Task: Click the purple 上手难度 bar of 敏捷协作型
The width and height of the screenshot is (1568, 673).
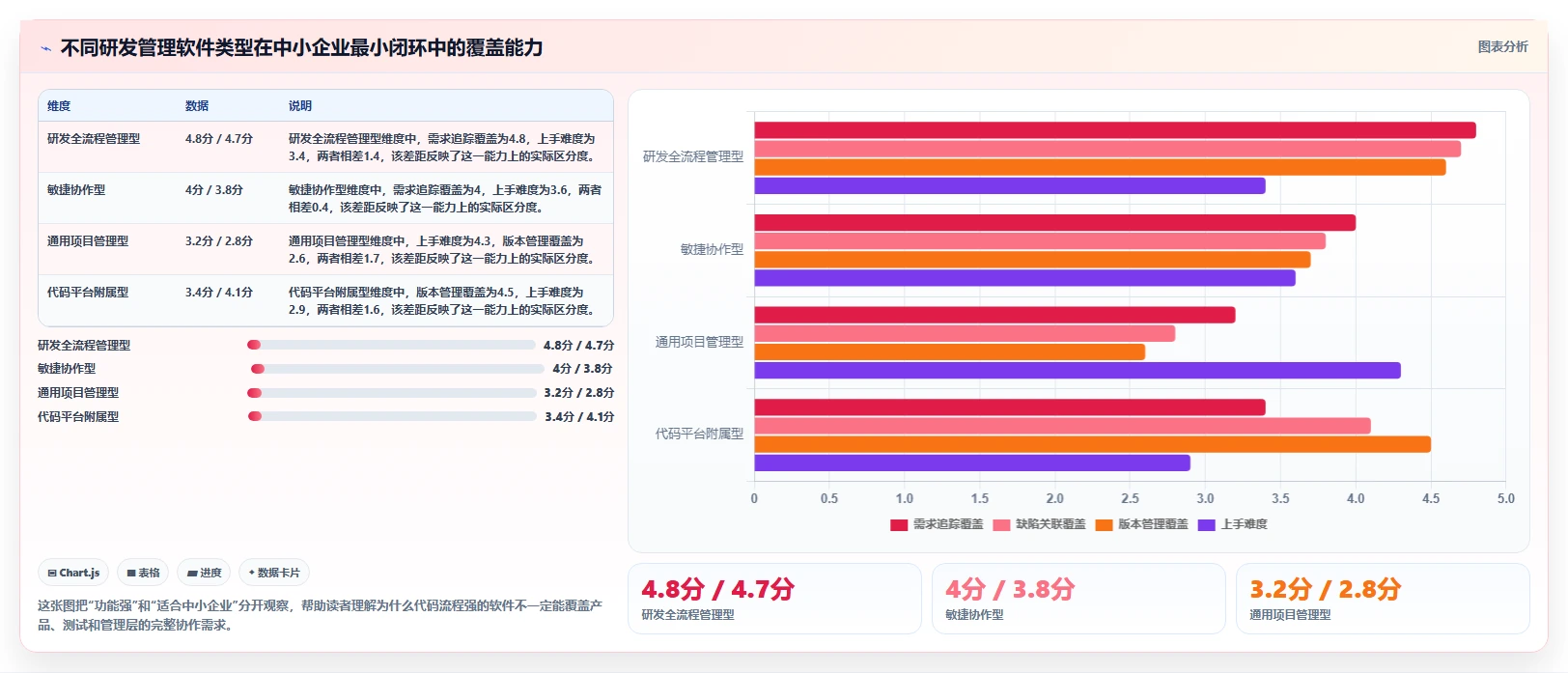Action: tap(1024, 278)
